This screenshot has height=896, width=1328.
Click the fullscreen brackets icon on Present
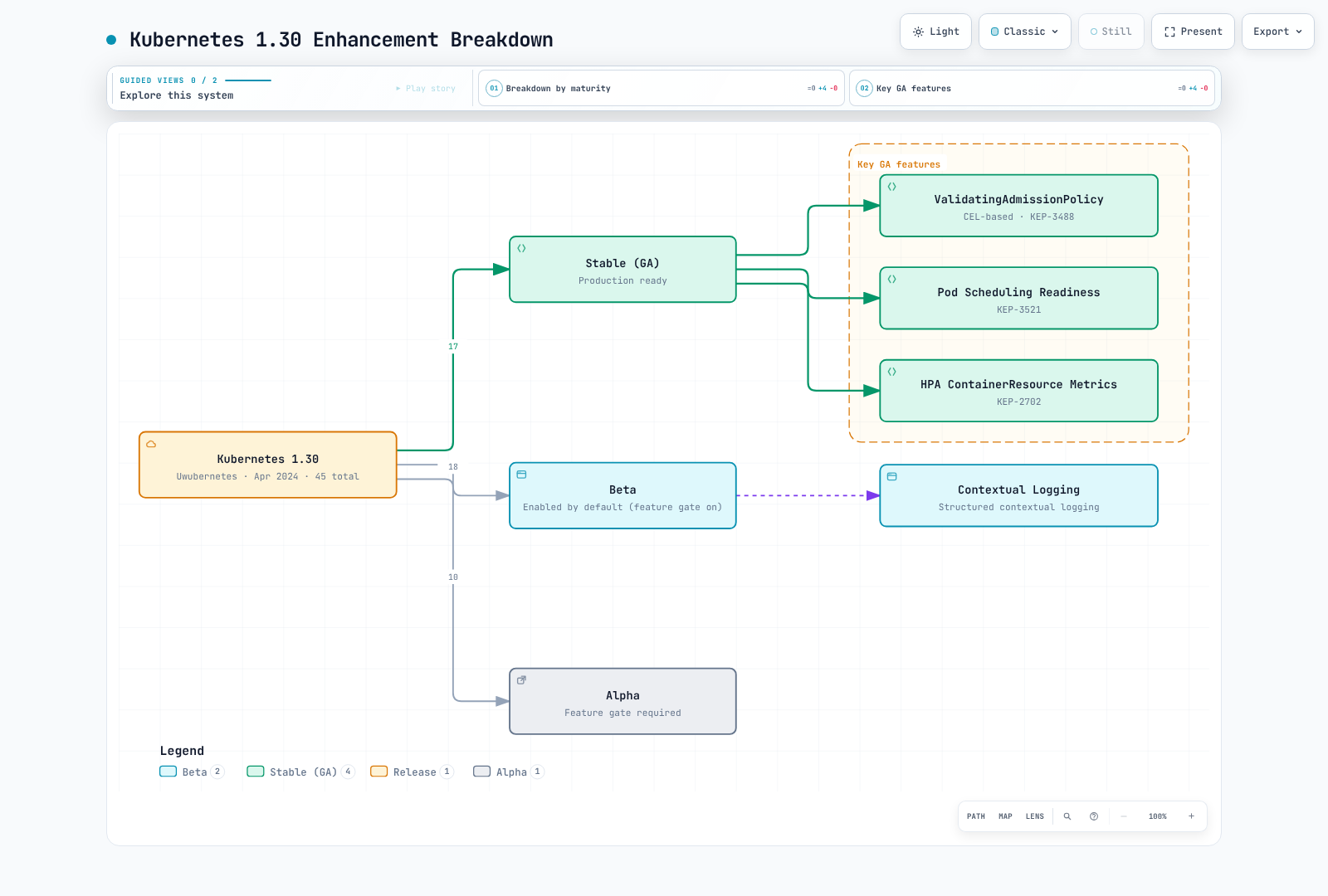tap(1169, 32)
